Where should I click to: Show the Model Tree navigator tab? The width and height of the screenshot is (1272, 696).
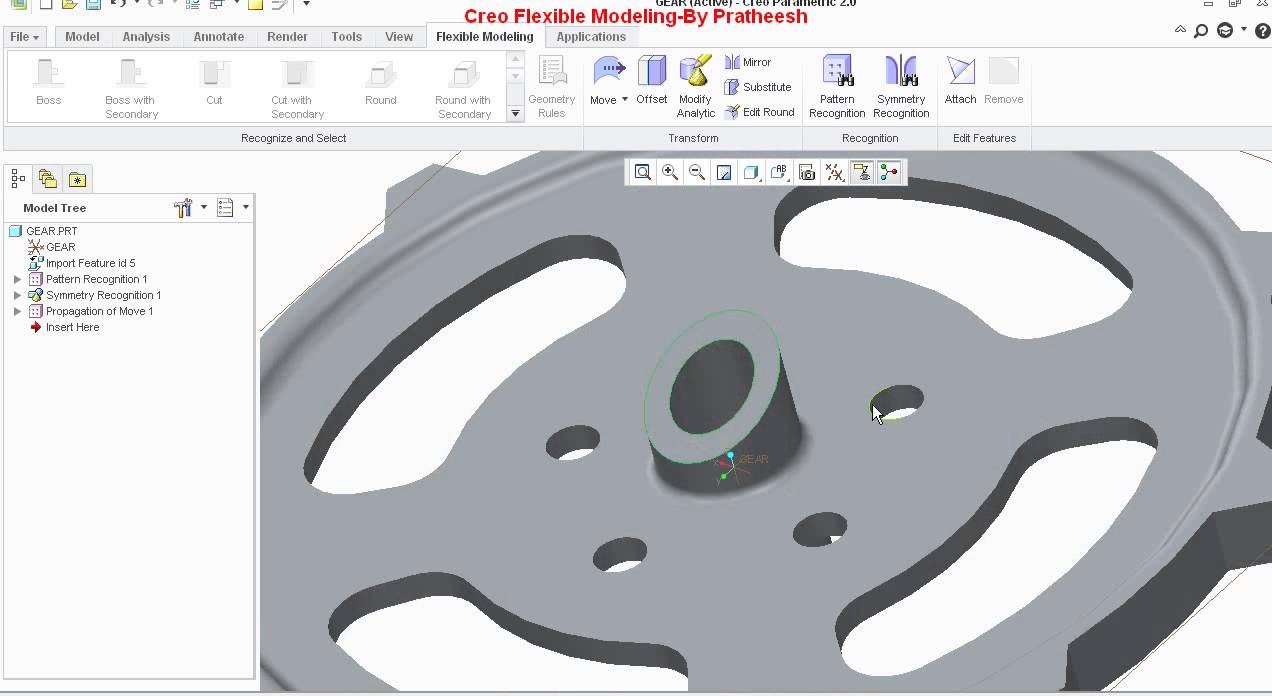point(18,179)
